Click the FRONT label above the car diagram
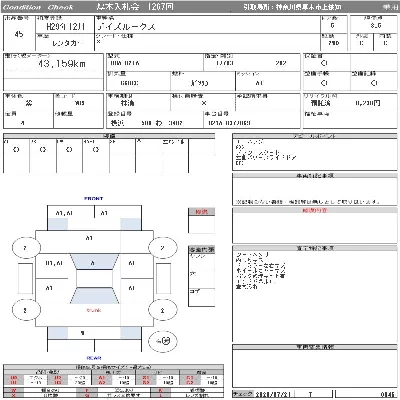The width and height of the screenshot is (400, 400). pyautogui.click(x=94, y=198)
